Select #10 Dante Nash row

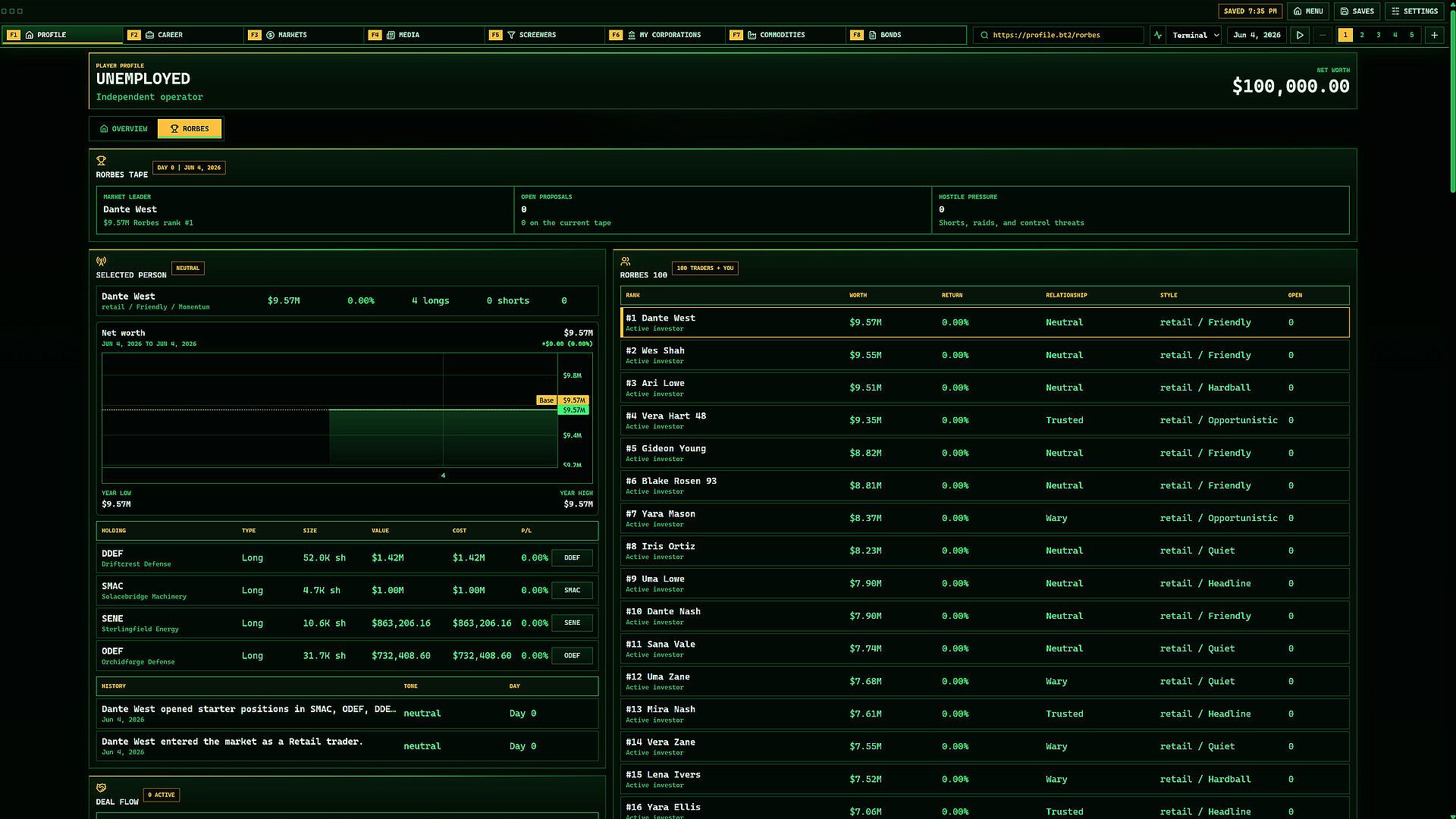tap(985, 616)
